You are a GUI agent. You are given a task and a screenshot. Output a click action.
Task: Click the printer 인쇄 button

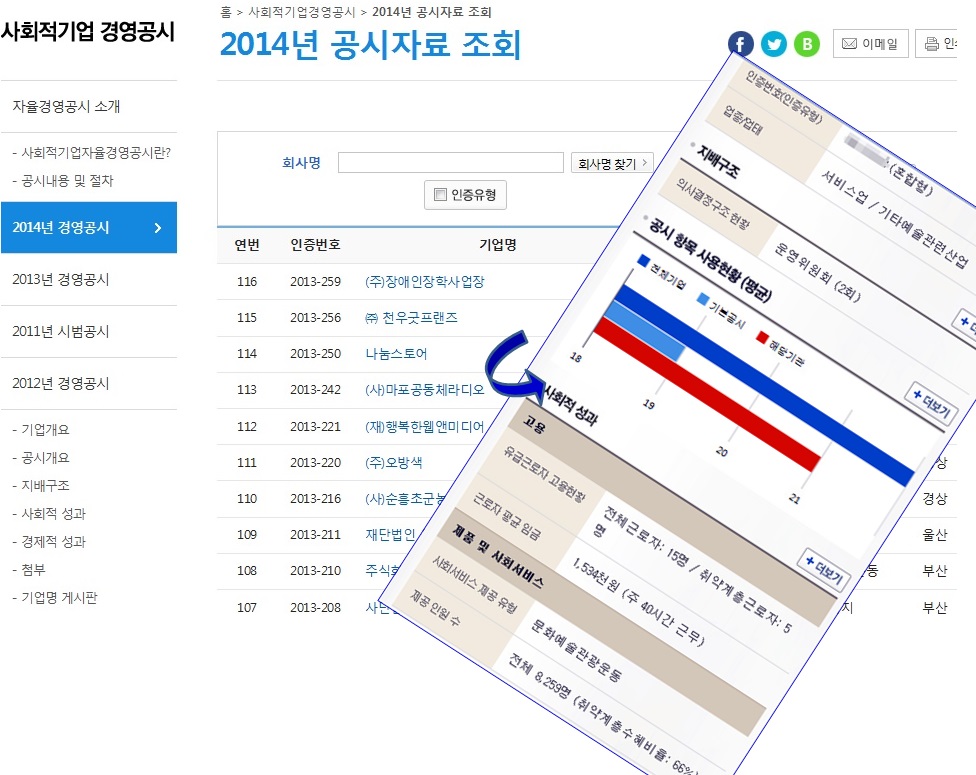click(936, 44)
